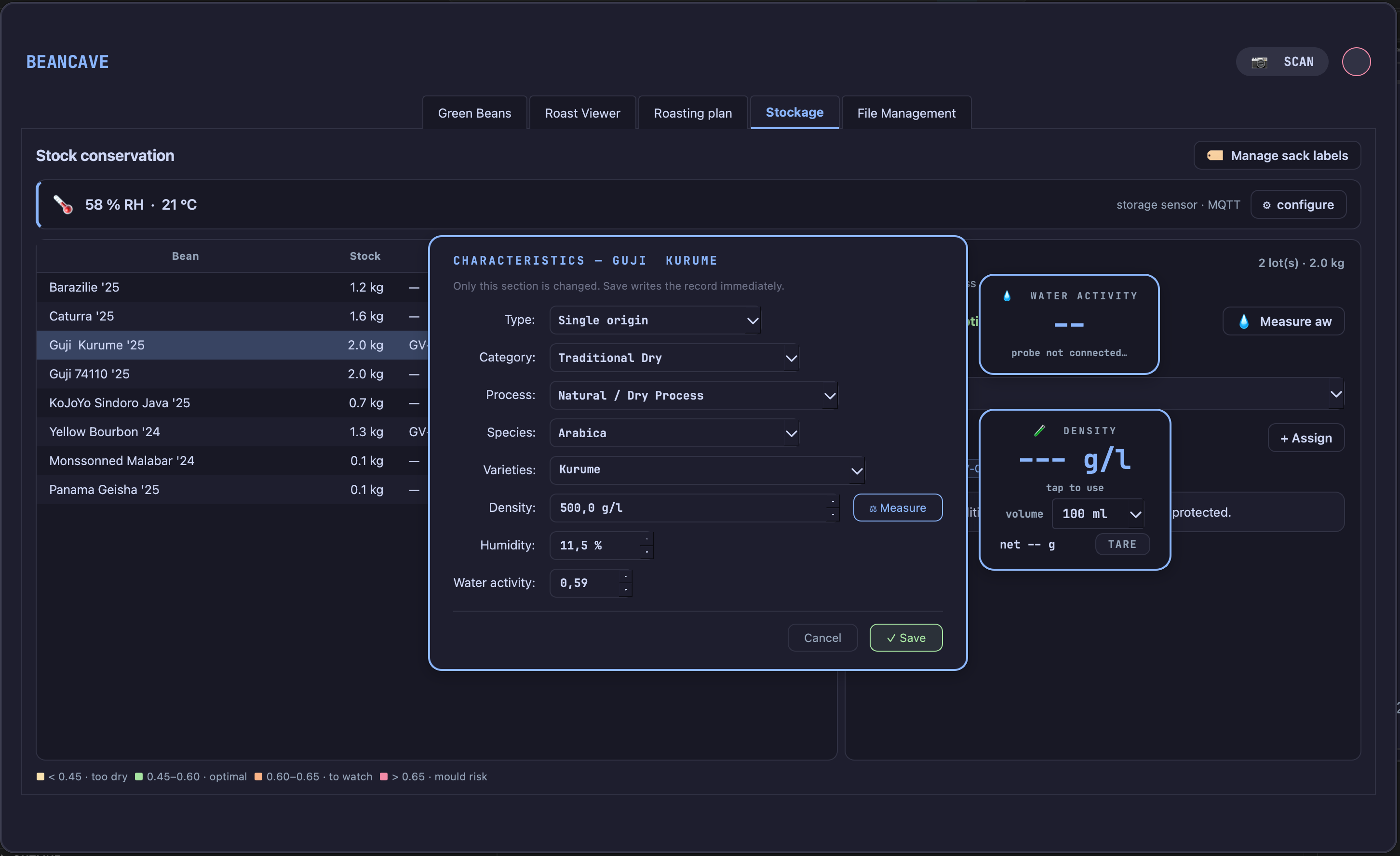Expand the Varieties dropdown Kurume

(x=707, y=470)
